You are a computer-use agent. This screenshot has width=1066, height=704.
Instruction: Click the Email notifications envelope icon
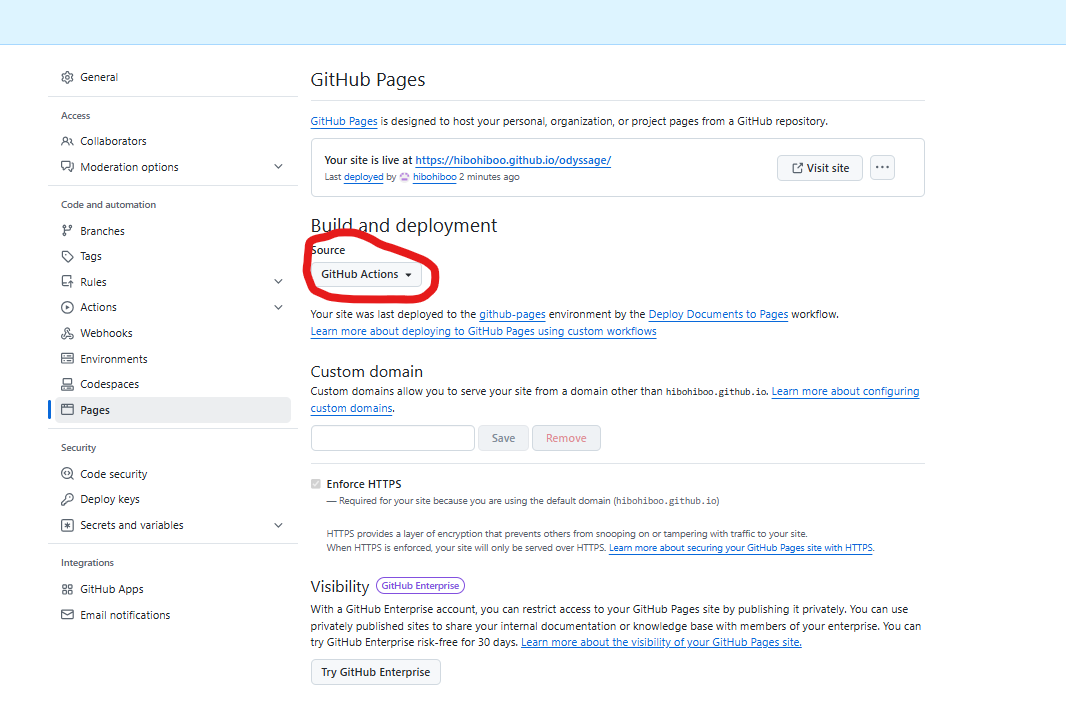pyautogui.click(x=67, y=615)
